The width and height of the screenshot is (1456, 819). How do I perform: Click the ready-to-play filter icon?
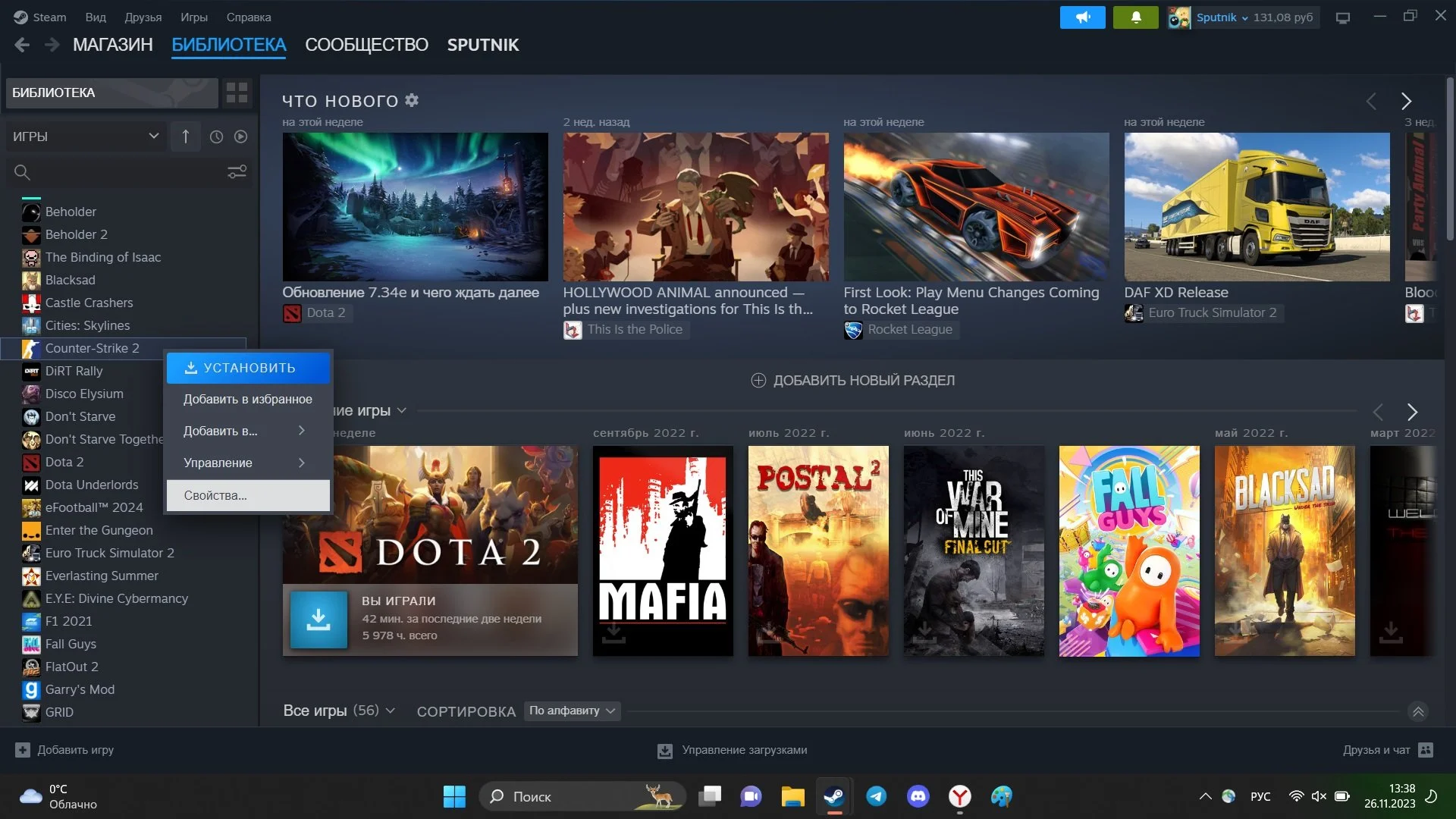(240, 136)
